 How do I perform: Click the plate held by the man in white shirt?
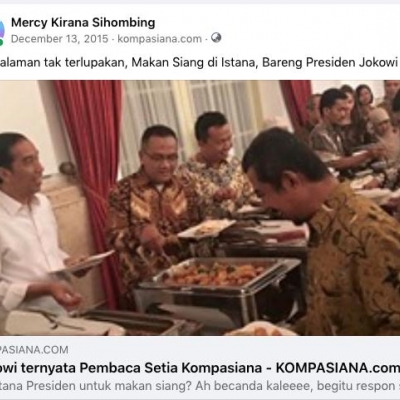[x=88, y=260]
